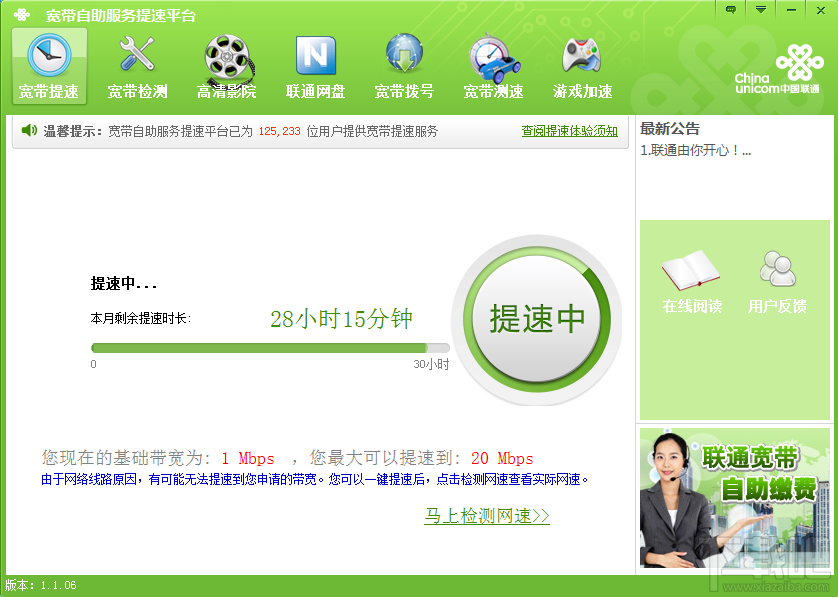Viewport: 838px width, 597px height.
Task: Click the chat message icon in title bar
Action: 731,10
